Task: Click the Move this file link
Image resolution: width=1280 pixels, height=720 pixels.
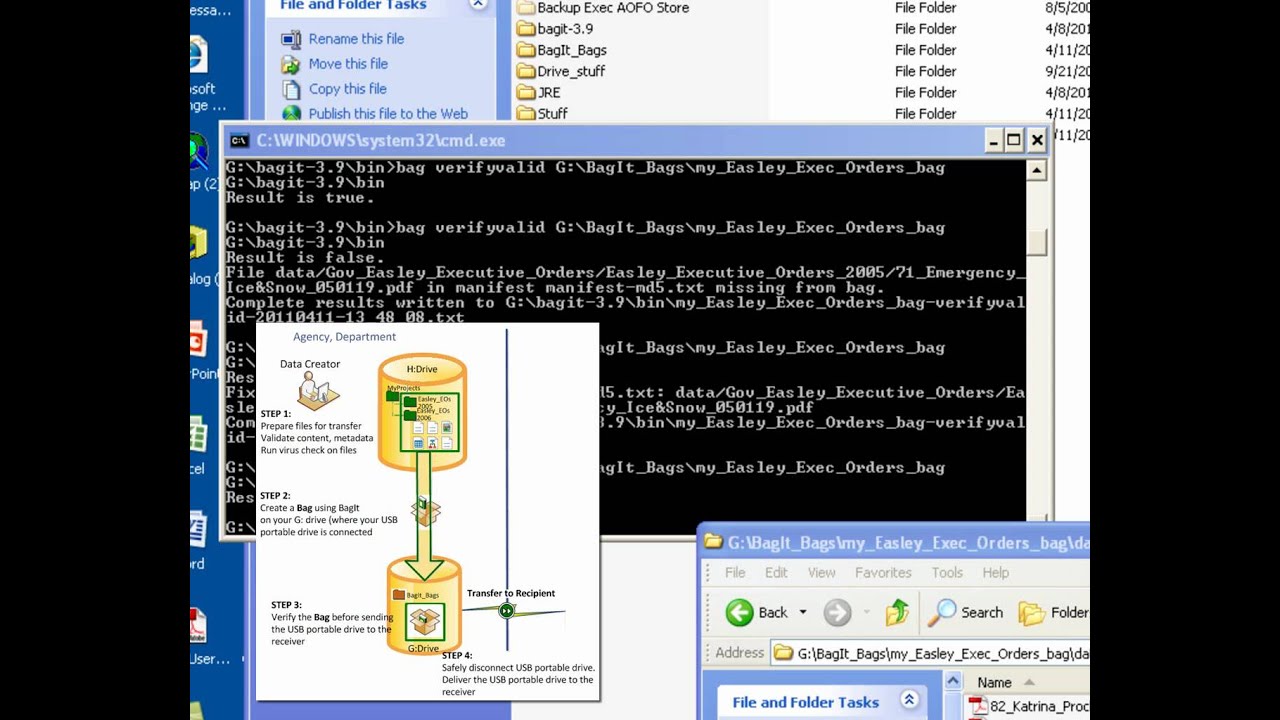Action: (x=348, y=64)
